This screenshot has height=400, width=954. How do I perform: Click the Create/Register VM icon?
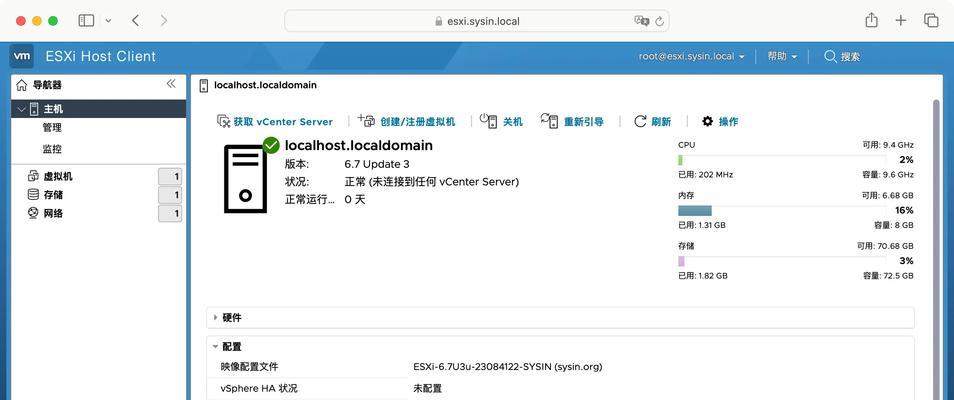(367, 120)
